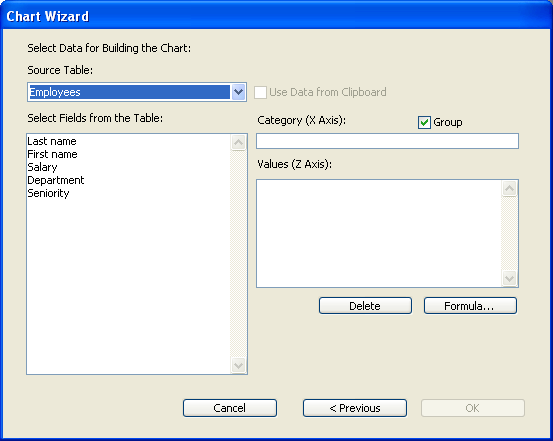553x441 pixels.
Task: Toggle the Group checkbox
Action: click(x=424, y=122)
